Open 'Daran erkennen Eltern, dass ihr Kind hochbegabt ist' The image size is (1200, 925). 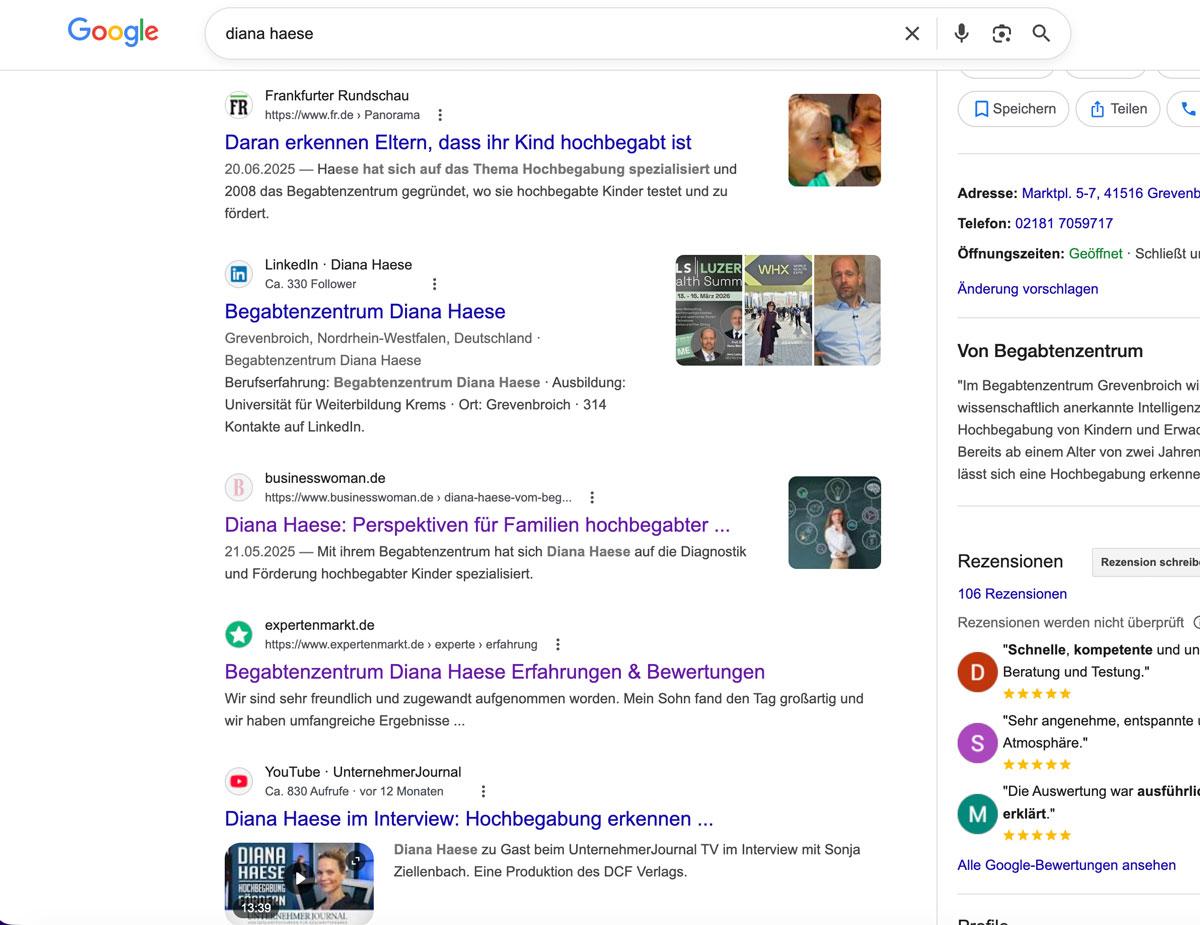(458, 142)
